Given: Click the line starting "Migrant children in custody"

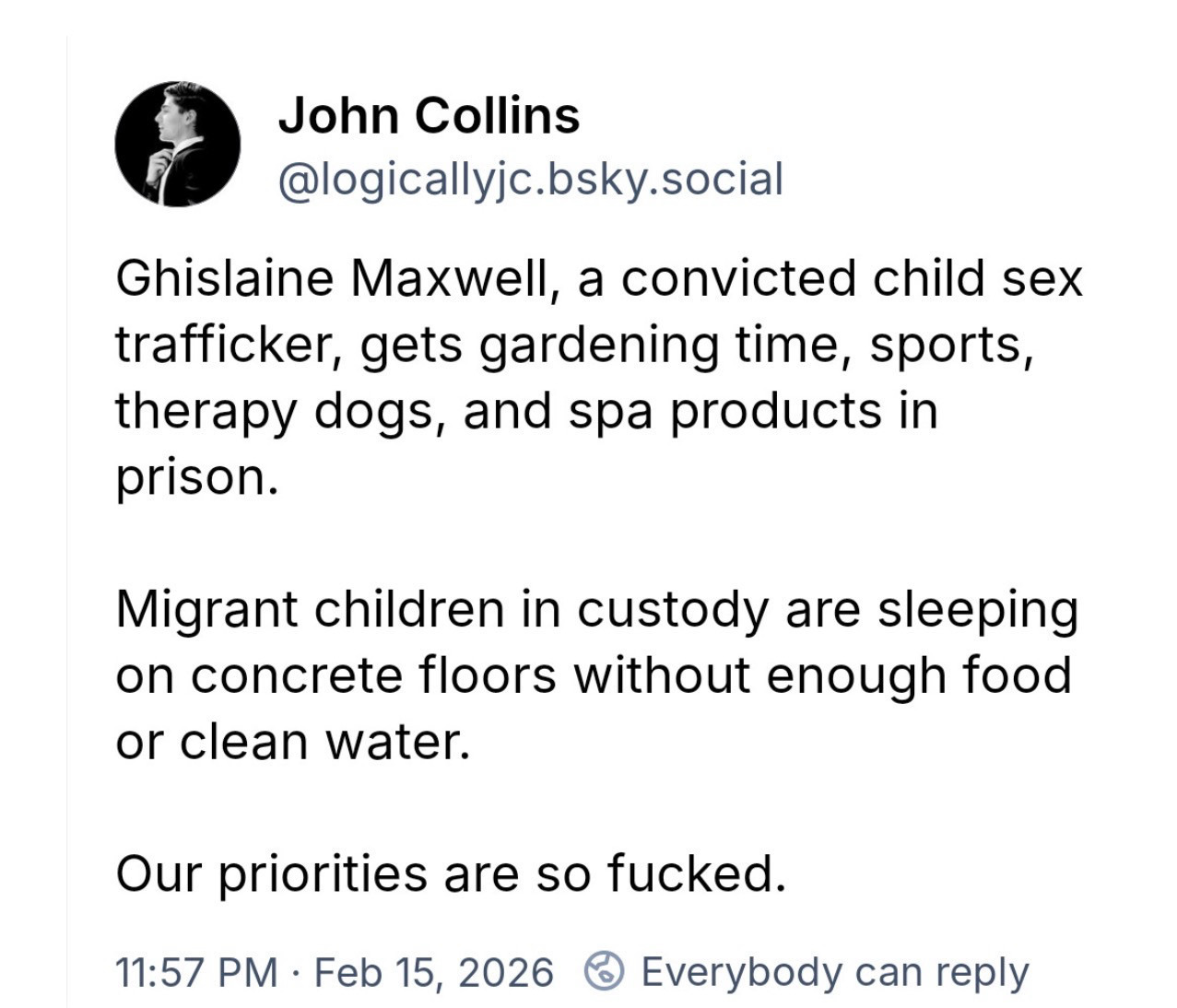Looking at the screenshot, I should 596,609.
